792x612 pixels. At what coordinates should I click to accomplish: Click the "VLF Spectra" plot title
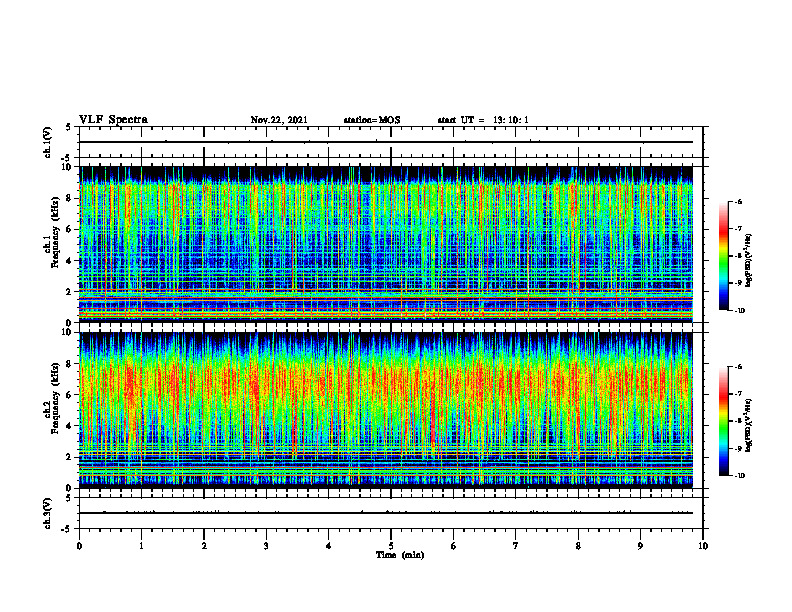(113, 120)
